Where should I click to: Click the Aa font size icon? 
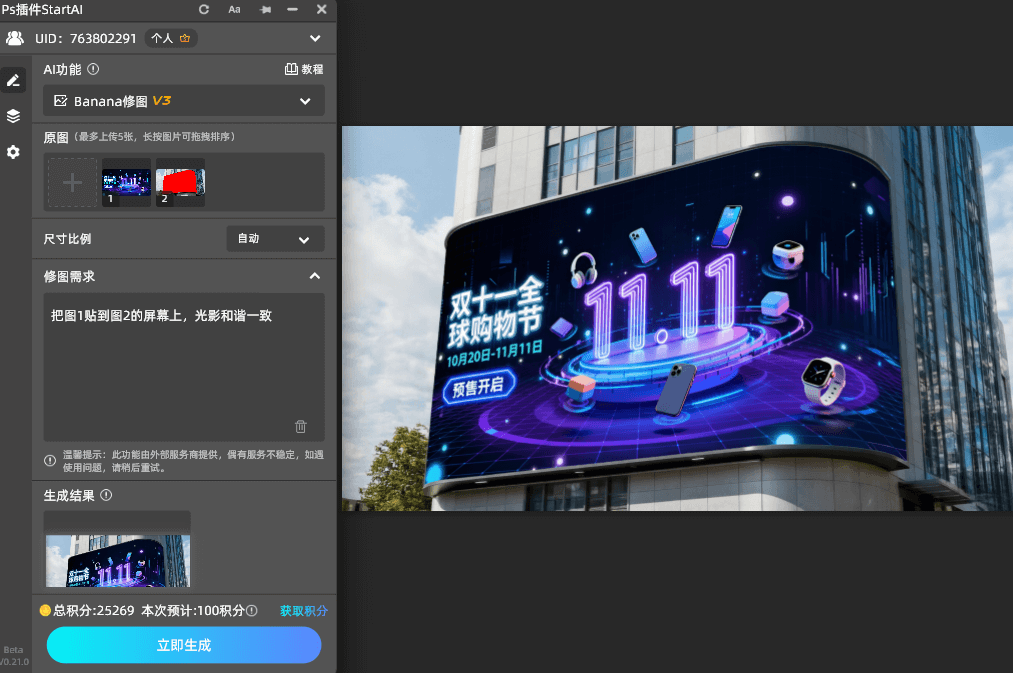point(234,9)
